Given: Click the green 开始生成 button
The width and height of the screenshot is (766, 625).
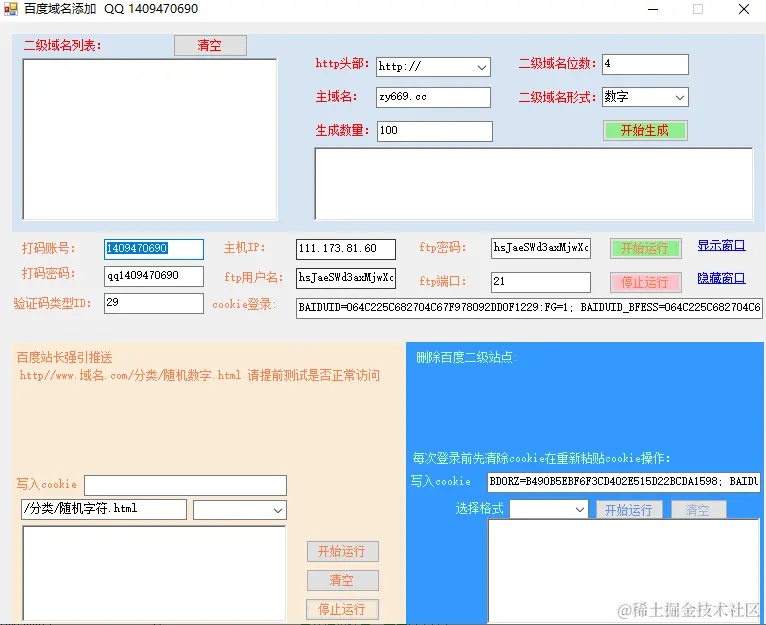Looking at the screenshot, I should pos(645,130).
